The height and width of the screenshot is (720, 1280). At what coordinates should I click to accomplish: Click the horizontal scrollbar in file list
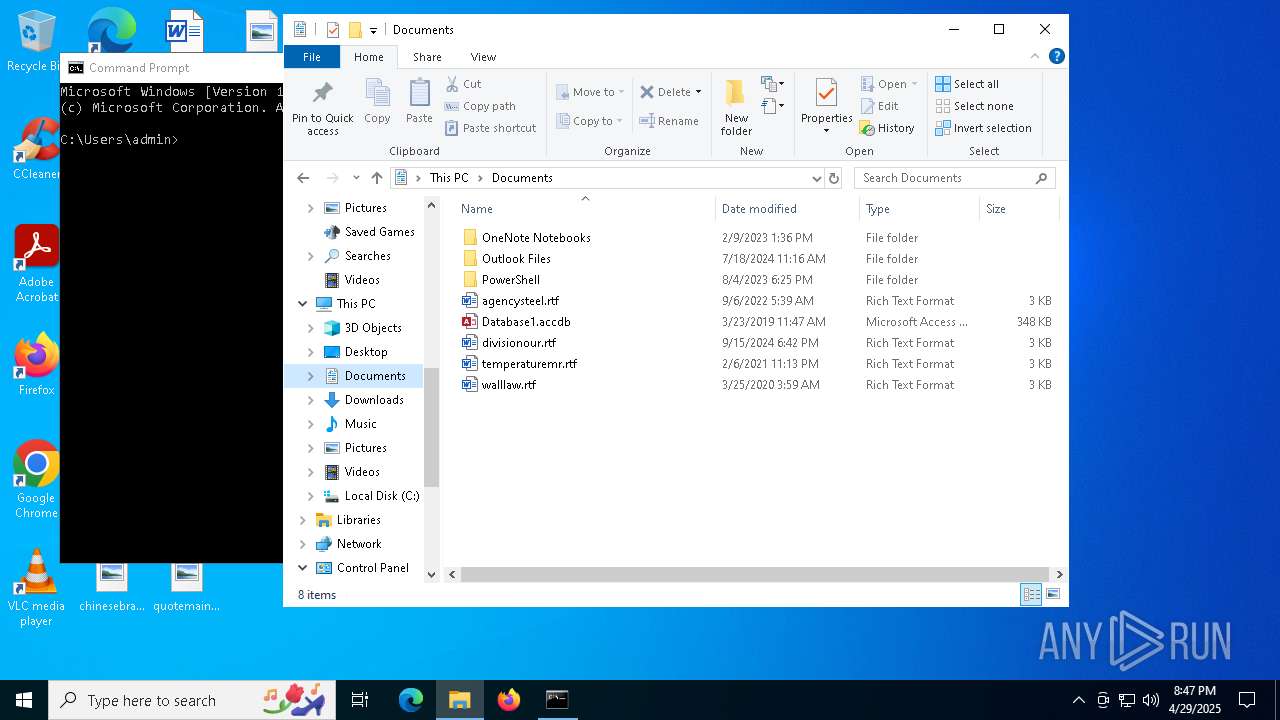[755, 575]
